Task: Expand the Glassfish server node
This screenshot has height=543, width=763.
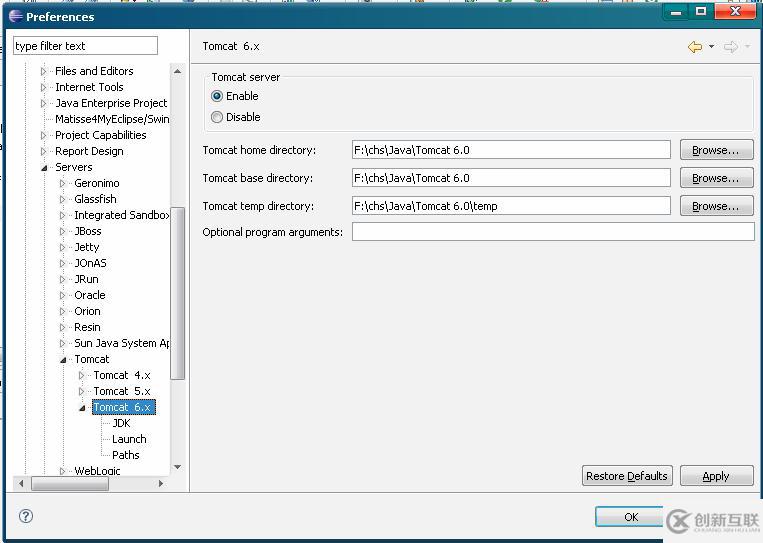Action: click(62, 199)
